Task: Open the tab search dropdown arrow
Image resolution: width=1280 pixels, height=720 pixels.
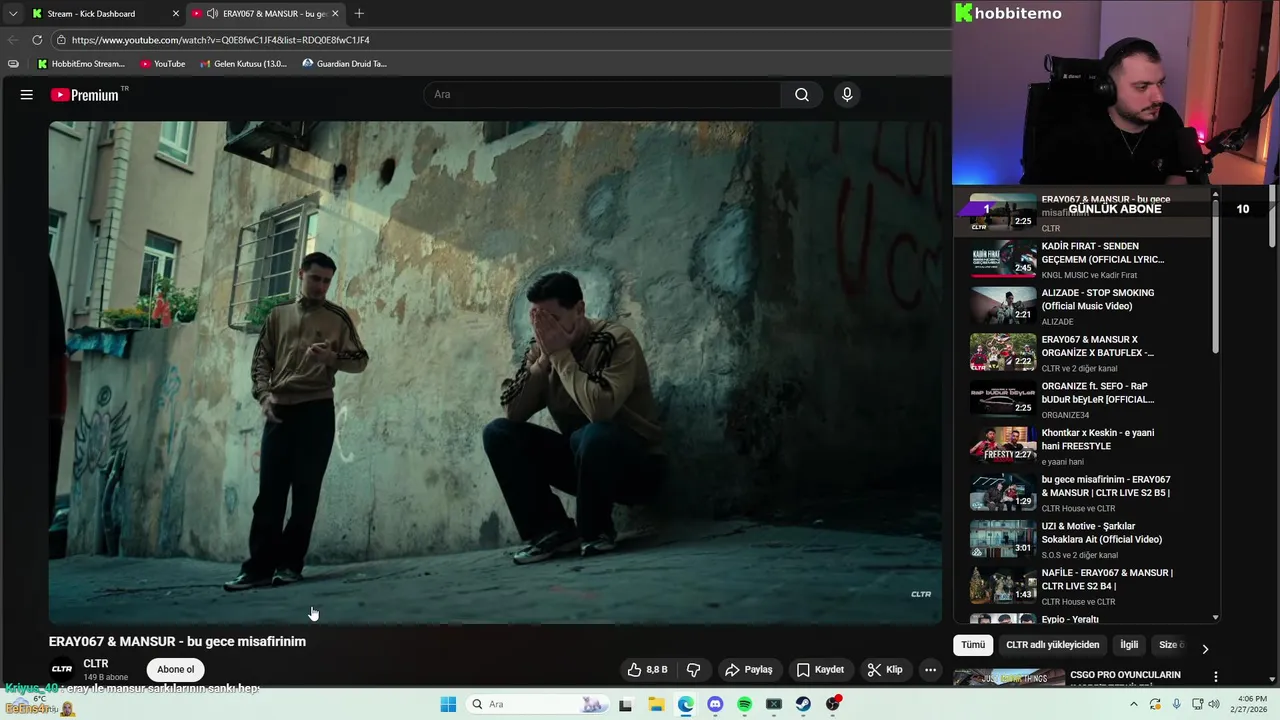Action: 12,14
